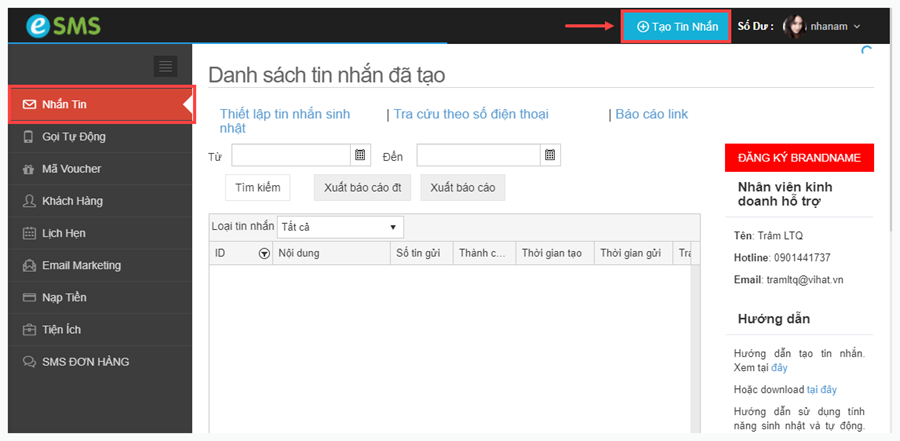The height and width of the screenshot is (441, 900).
Task: Click the Nhắn Tin envelope icon
Action: (29, 105)
